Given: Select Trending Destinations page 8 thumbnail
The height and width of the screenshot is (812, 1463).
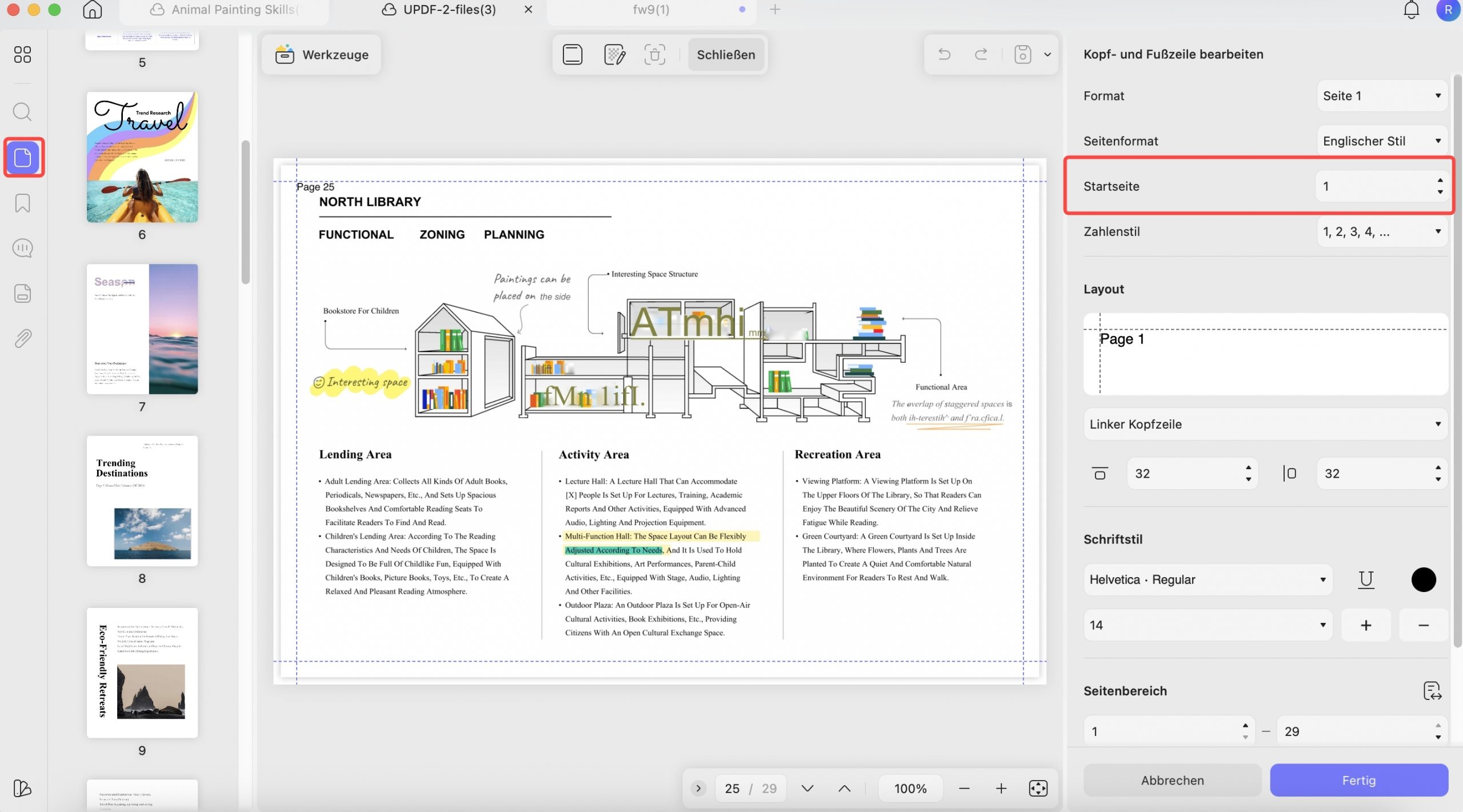Looking at the screenshot, I should click(142, 501).
